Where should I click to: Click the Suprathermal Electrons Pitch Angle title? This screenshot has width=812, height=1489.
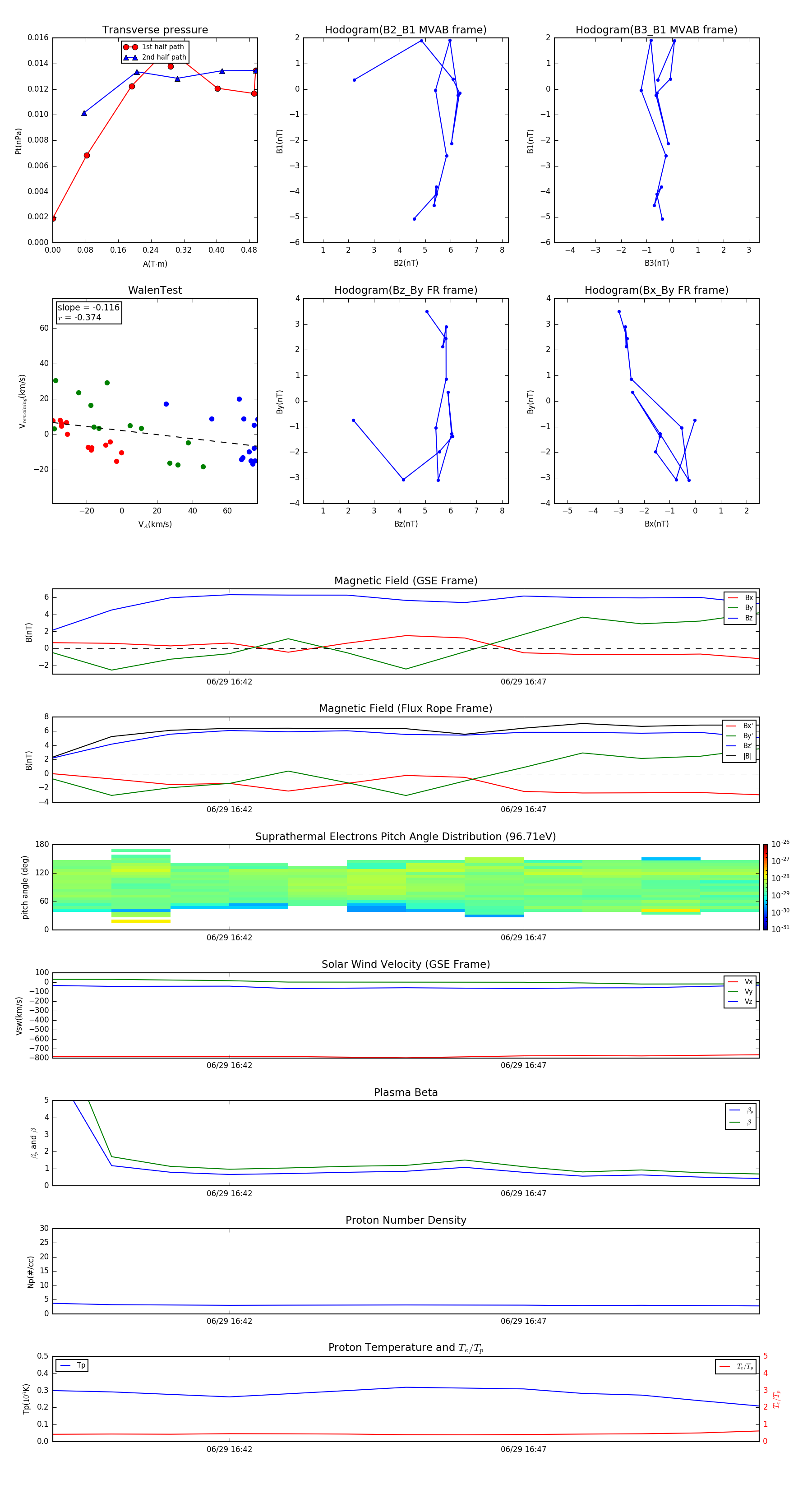406,837
